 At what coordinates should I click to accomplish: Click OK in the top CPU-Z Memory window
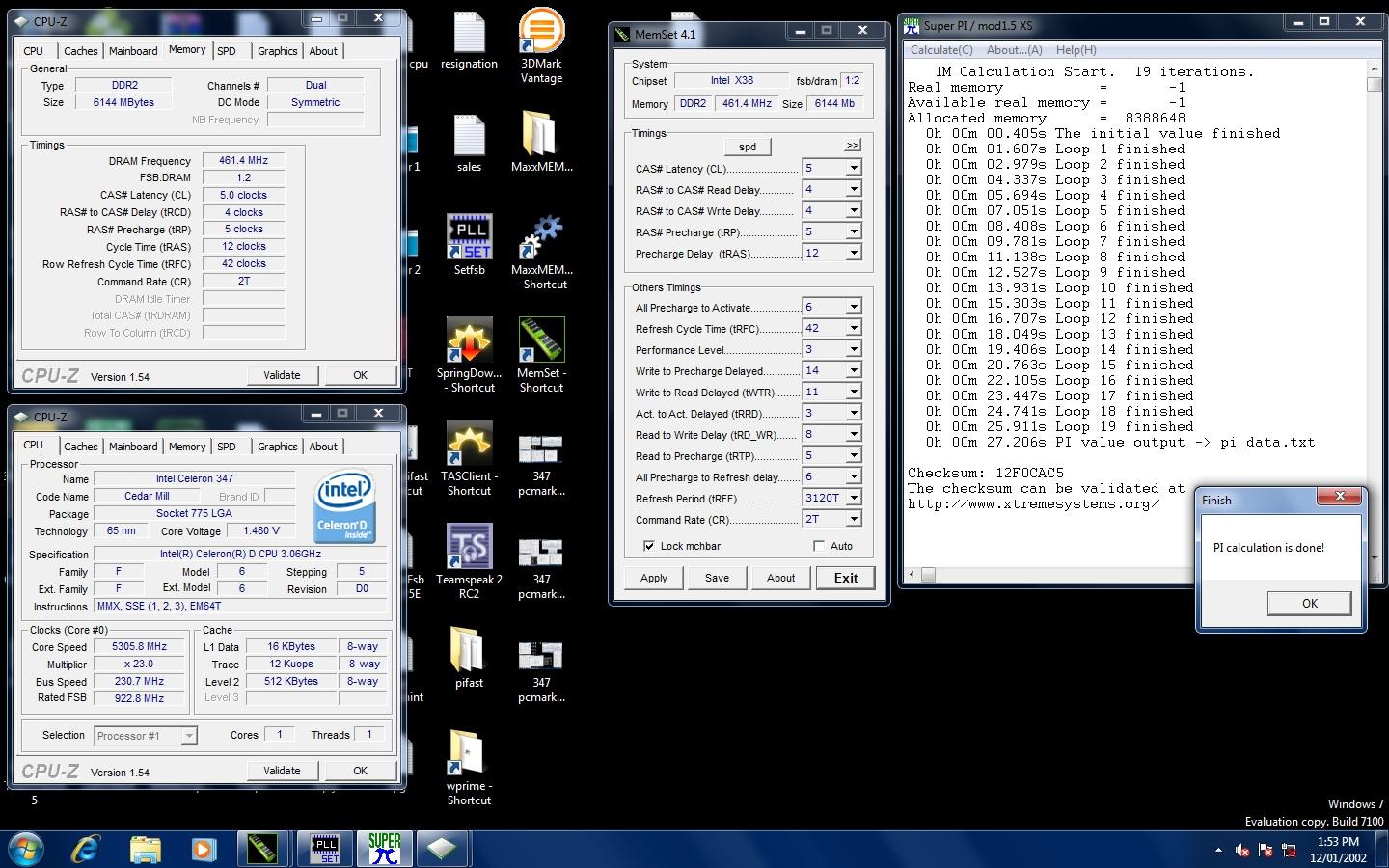click(360, 375)
